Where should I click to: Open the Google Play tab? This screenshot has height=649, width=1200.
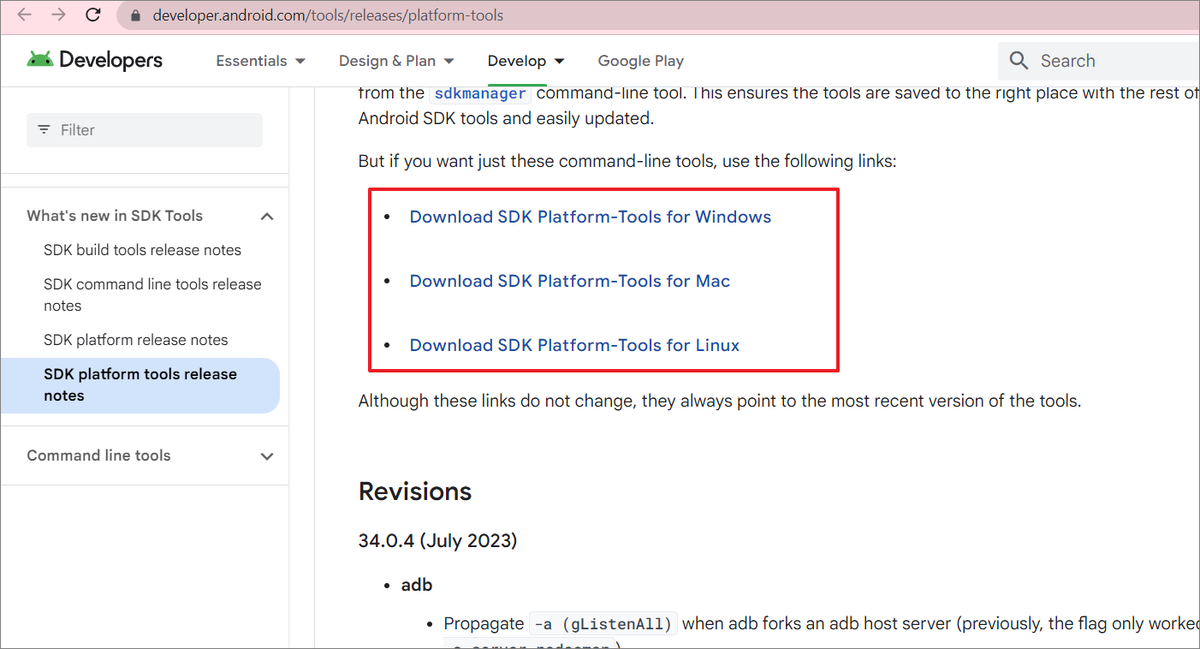point(641,61)
